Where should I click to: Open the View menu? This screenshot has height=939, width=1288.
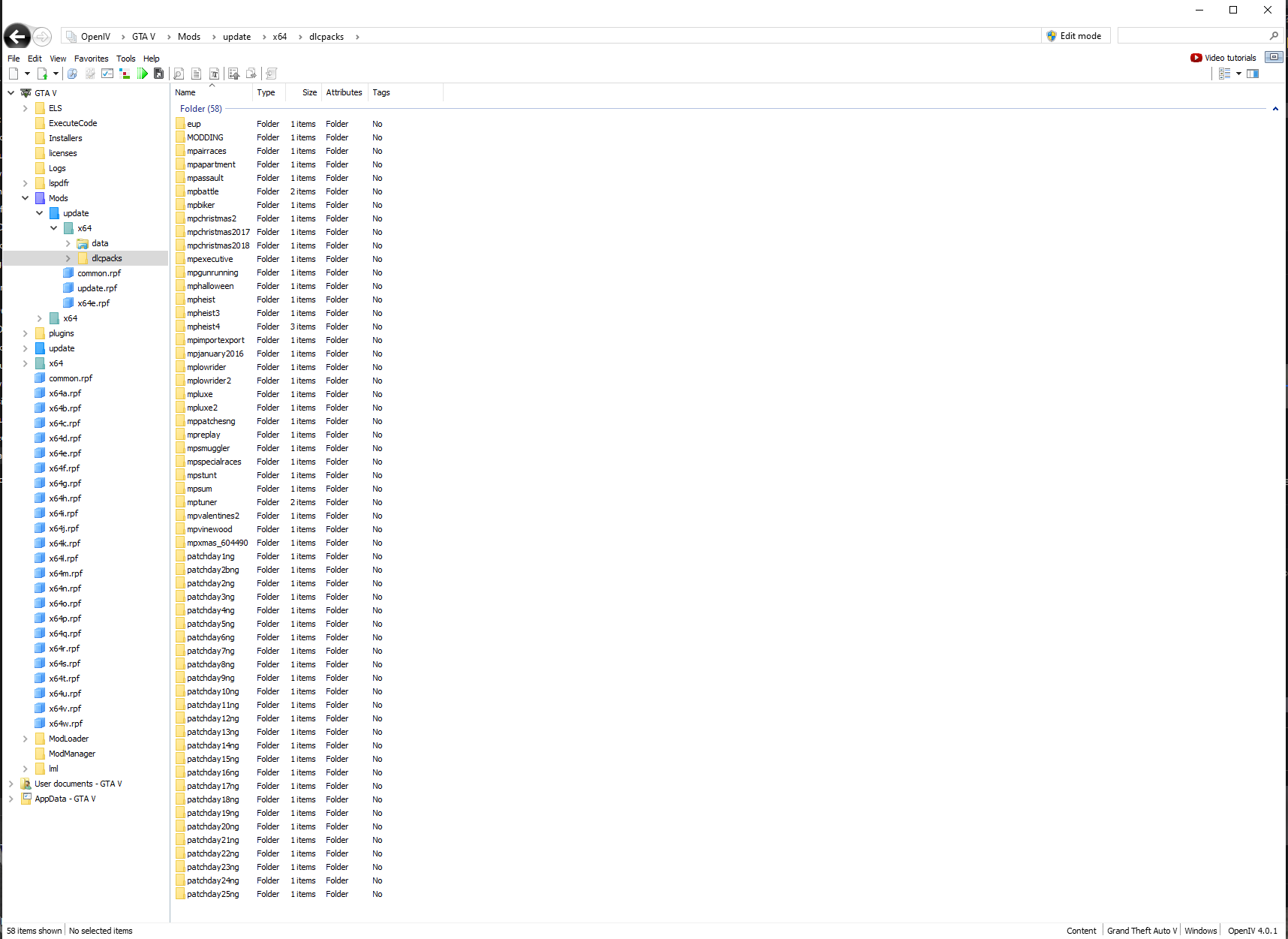tap(58, 59)
